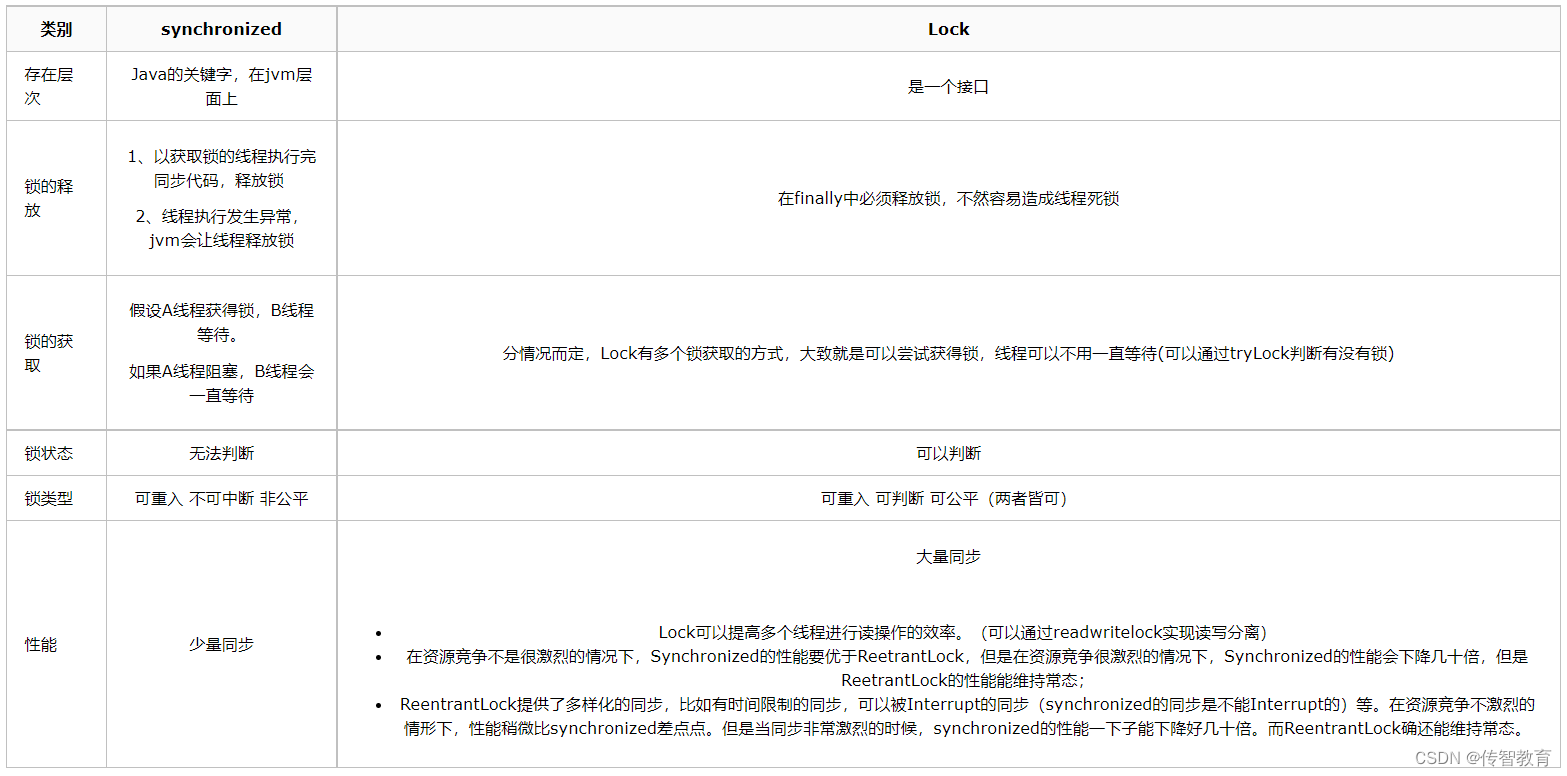Click '如果A线程阻塞，B线程会一直等待' text

pyautogui.click(x=221, y=383)
